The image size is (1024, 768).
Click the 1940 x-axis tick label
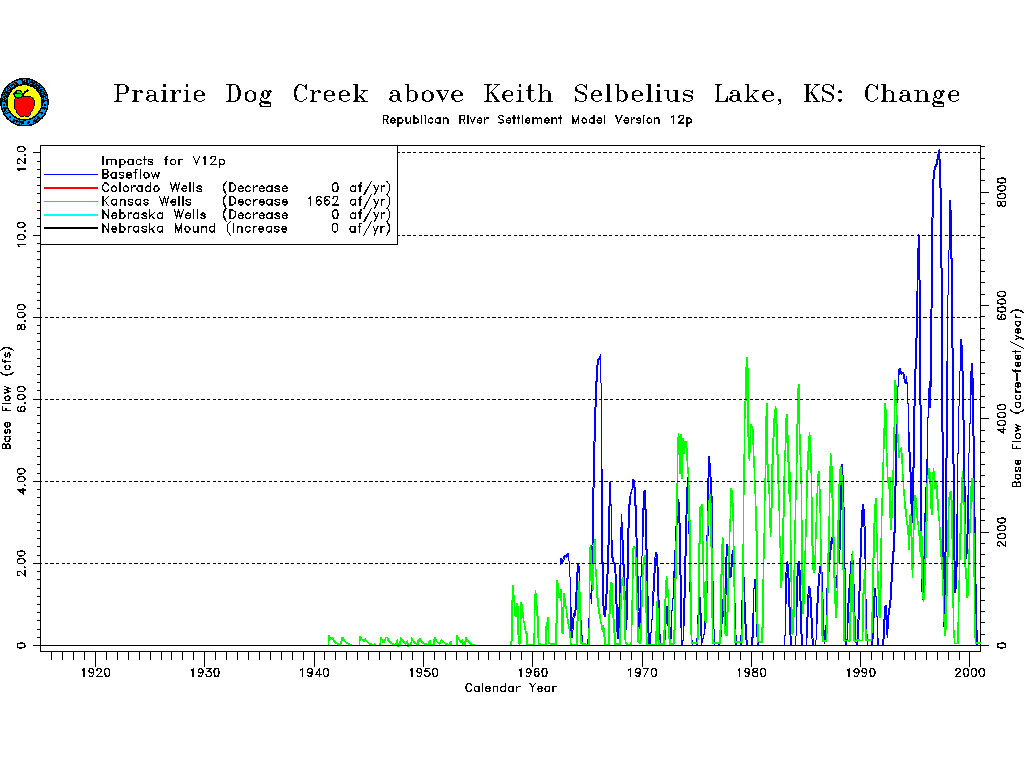pos(314,673)
